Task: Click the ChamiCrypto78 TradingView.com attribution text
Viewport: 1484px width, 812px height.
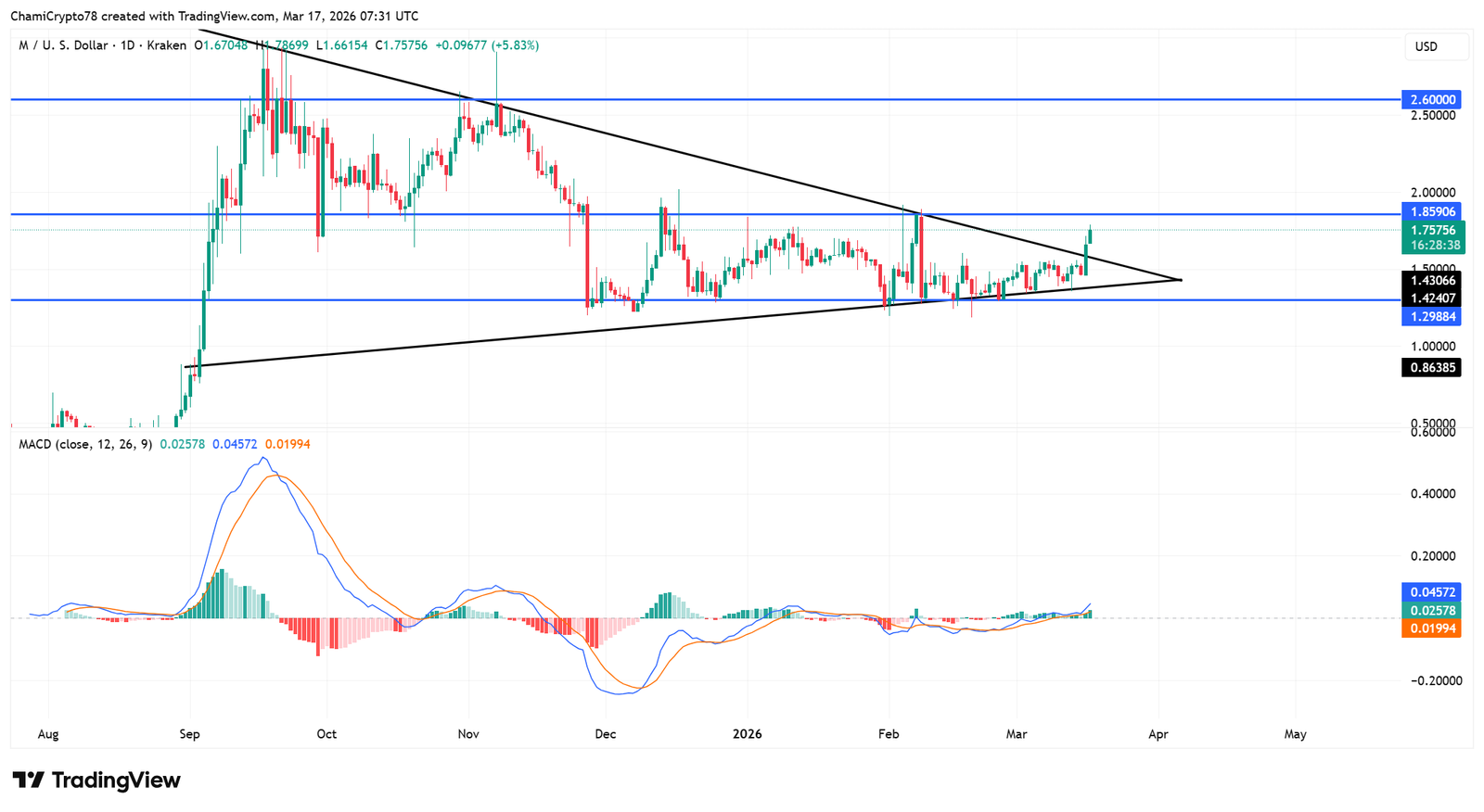Action: click(214, 16)
